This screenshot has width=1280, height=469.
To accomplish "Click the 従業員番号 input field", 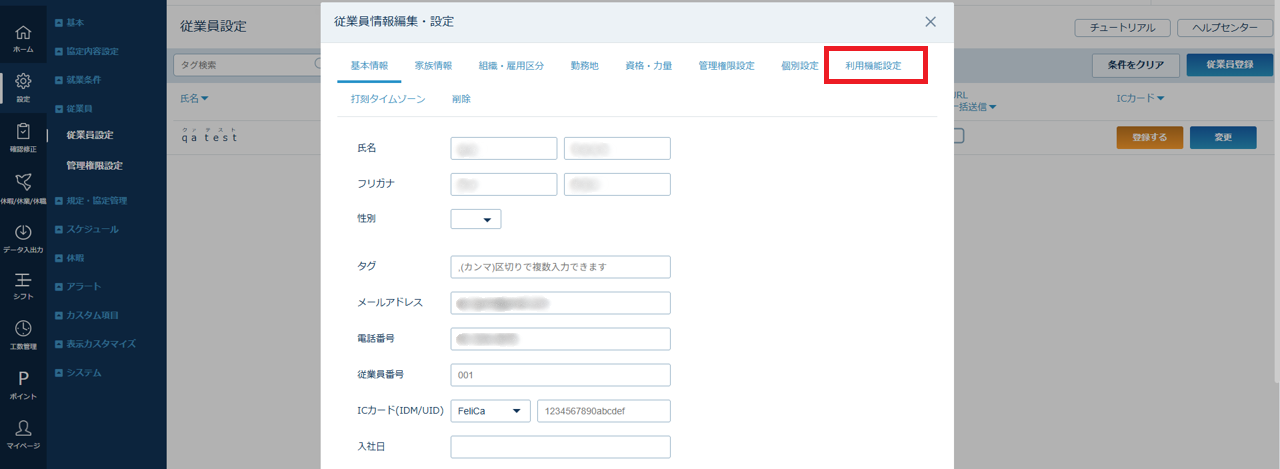I will coord(560,375).
